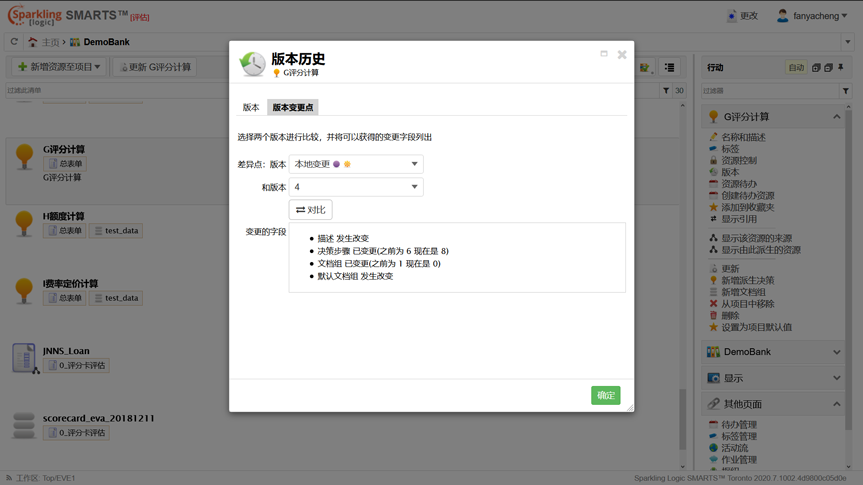Click the home icon in the breadcrumb
This screenshot has height=485, width=863.
point(33,42)
